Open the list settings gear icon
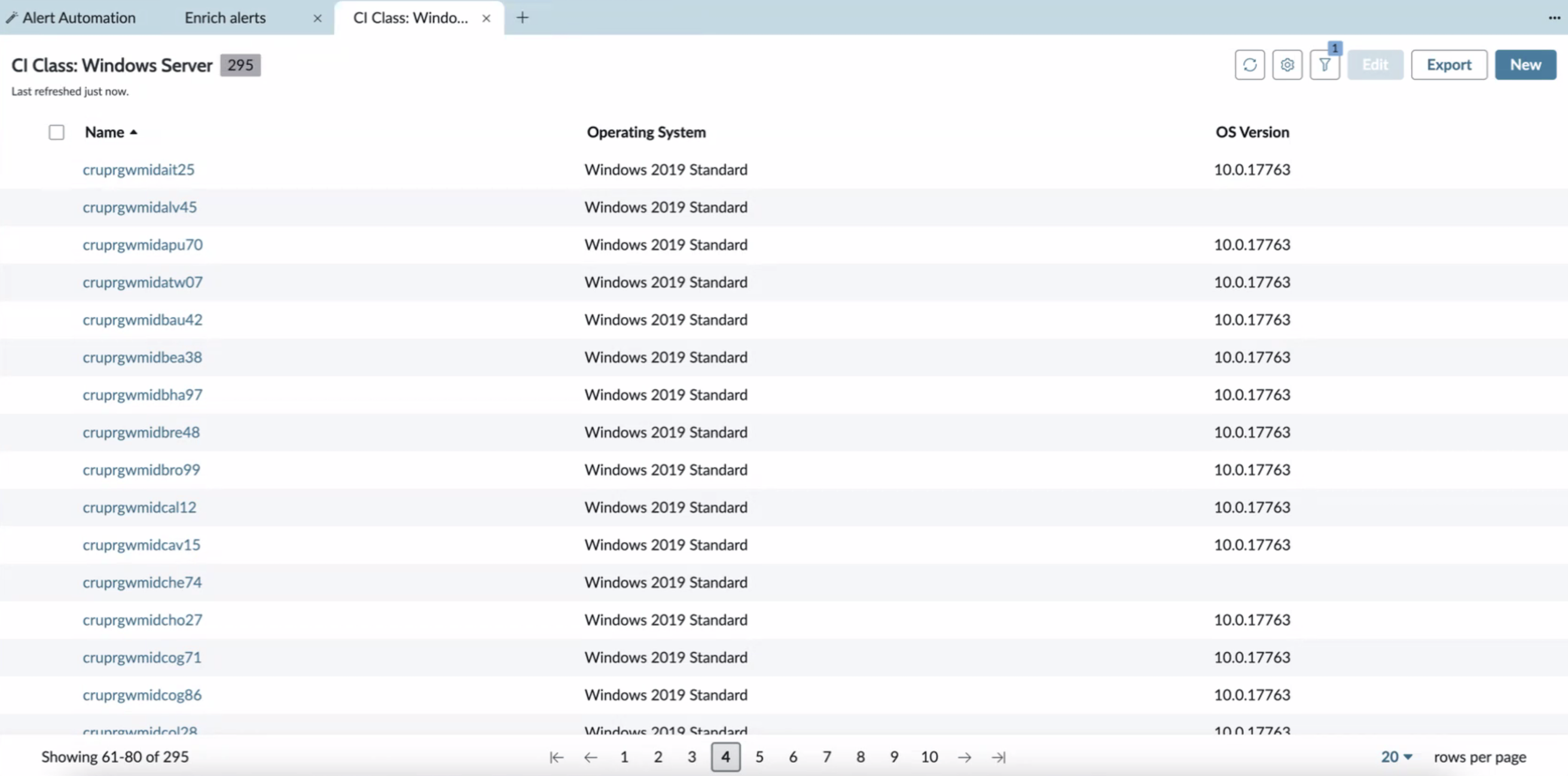The height and width of the screenshot is (776, 1568). [x=1287, y=65]
